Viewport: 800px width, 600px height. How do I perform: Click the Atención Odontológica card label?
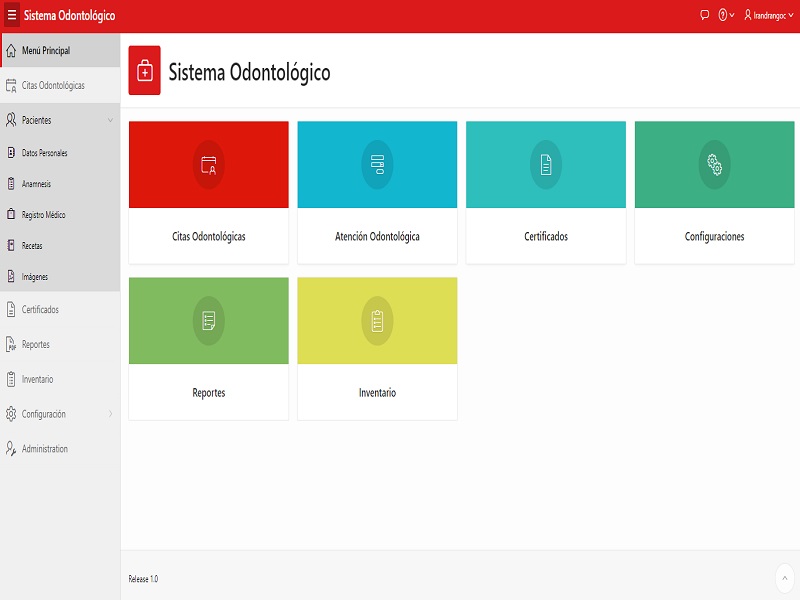click(377, 237)
